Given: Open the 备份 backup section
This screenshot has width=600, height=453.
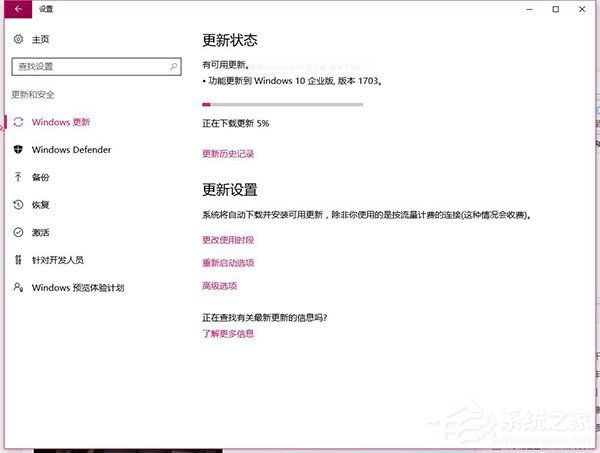Looking at the screenshot, I should tap(41, 177).
